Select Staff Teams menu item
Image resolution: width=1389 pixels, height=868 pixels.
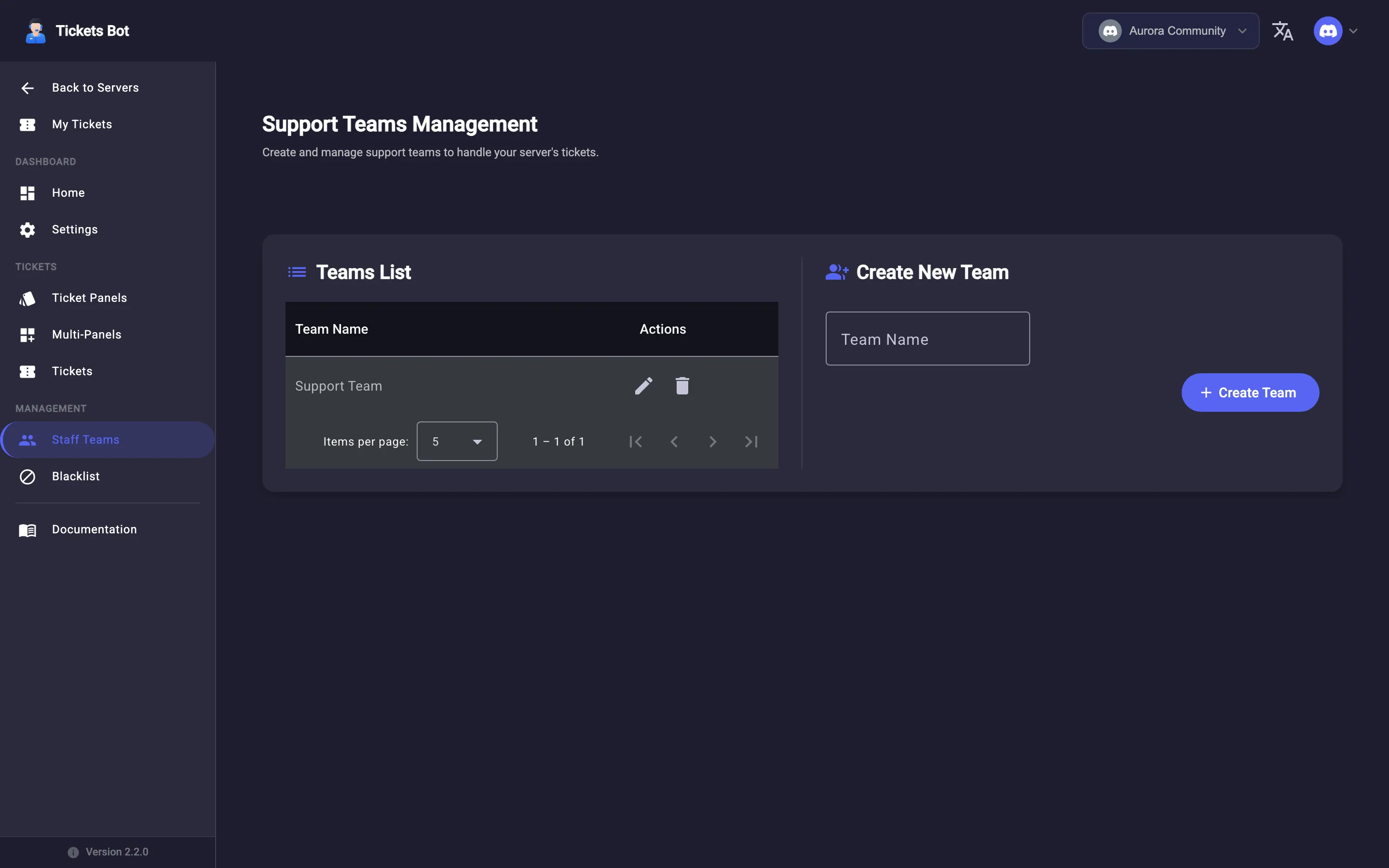click(108, 440)
